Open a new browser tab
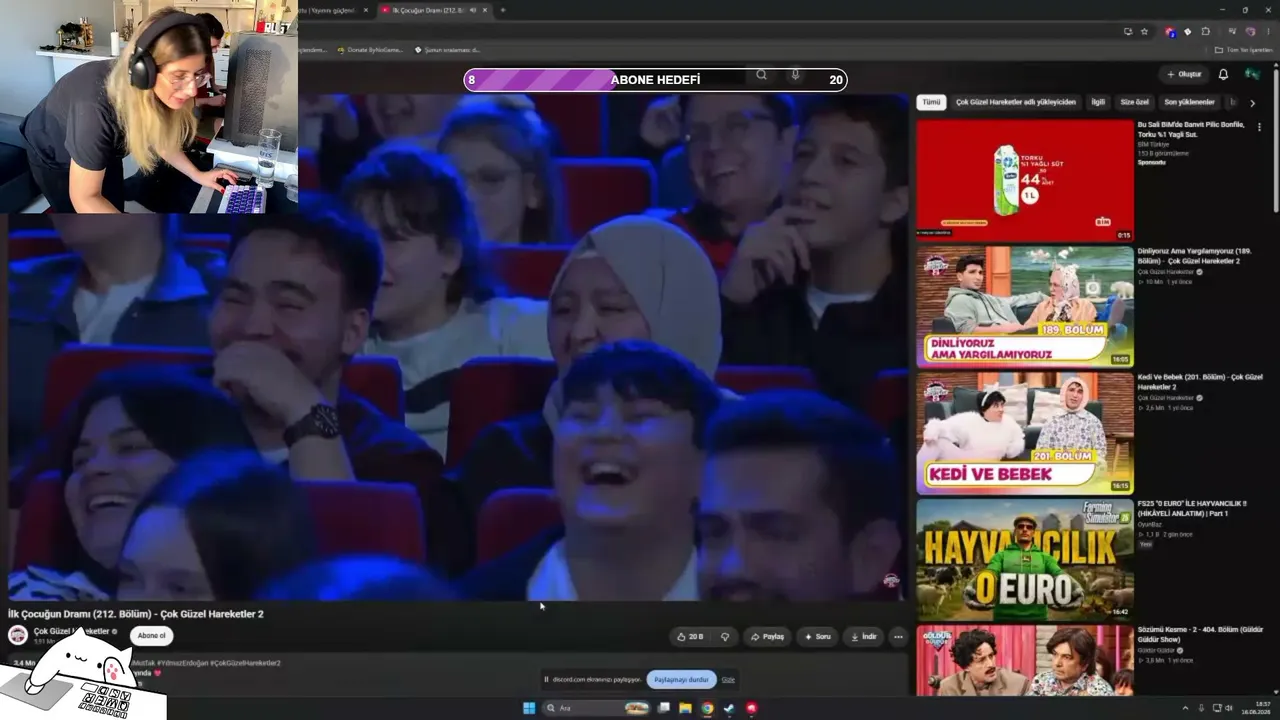The width and height of the screenshot is (1280, 720). (x=503, y=10)
